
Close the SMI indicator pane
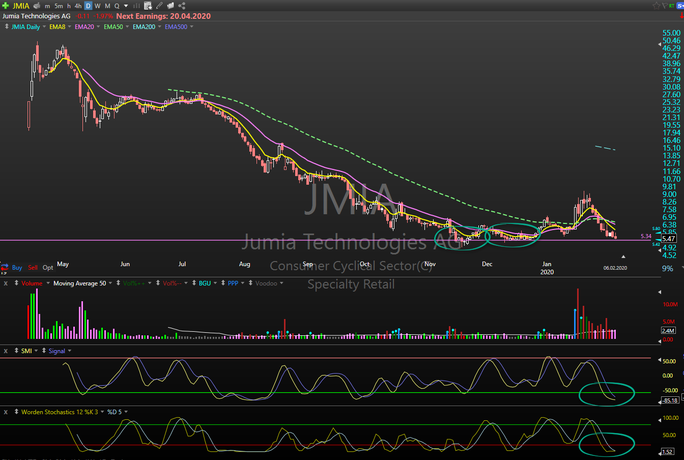tap(5, 351)
